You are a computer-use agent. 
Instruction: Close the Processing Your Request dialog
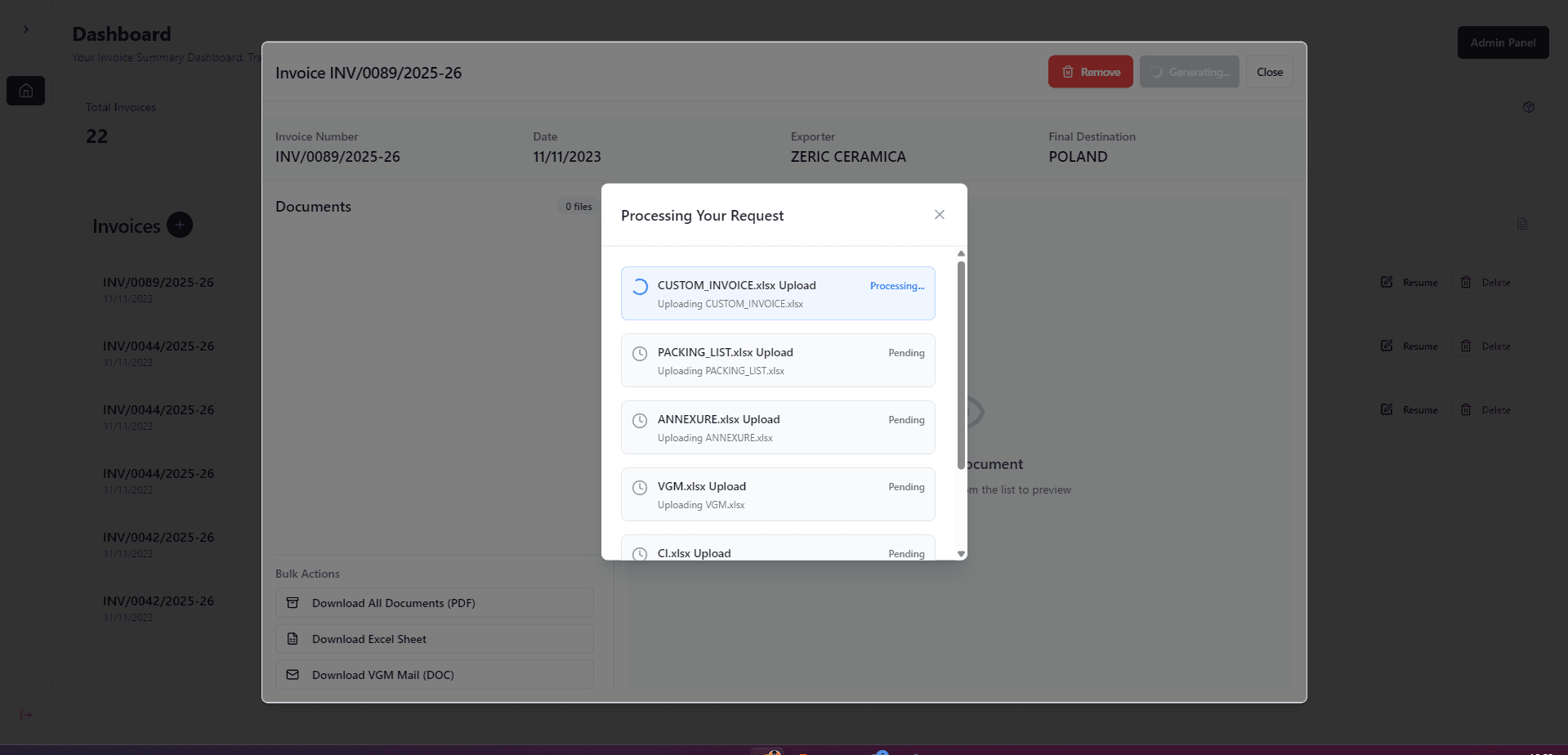tap(940, 215)
